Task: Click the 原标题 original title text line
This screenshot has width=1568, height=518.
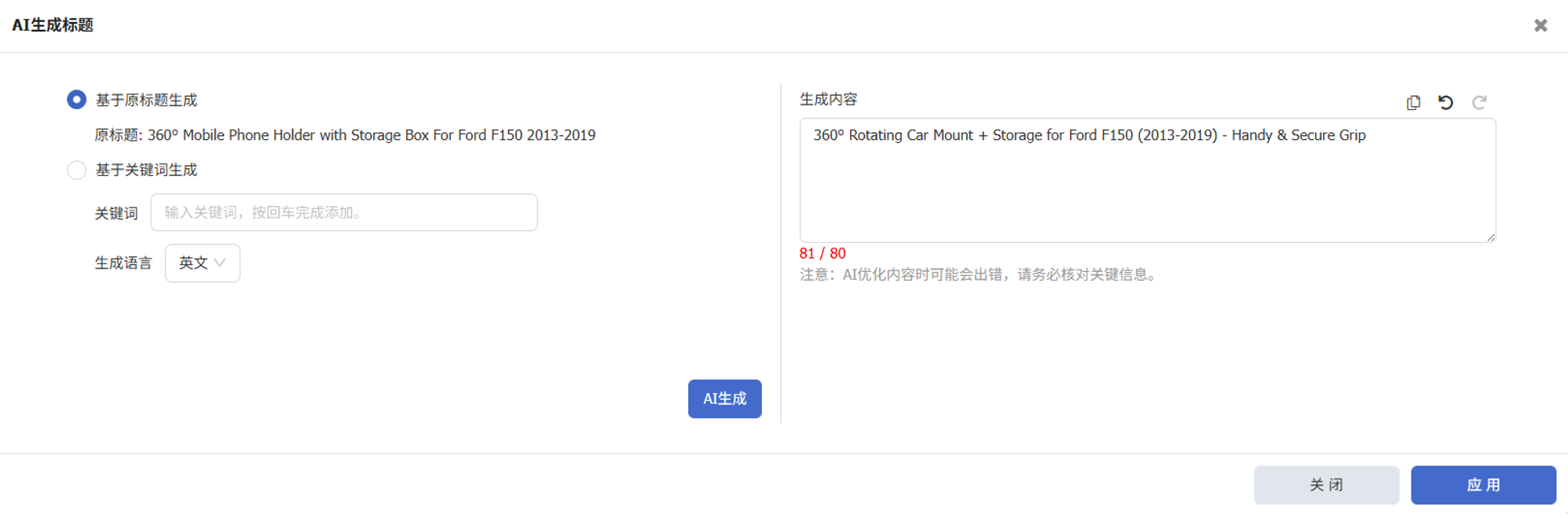Action: (x=345, y=135)
